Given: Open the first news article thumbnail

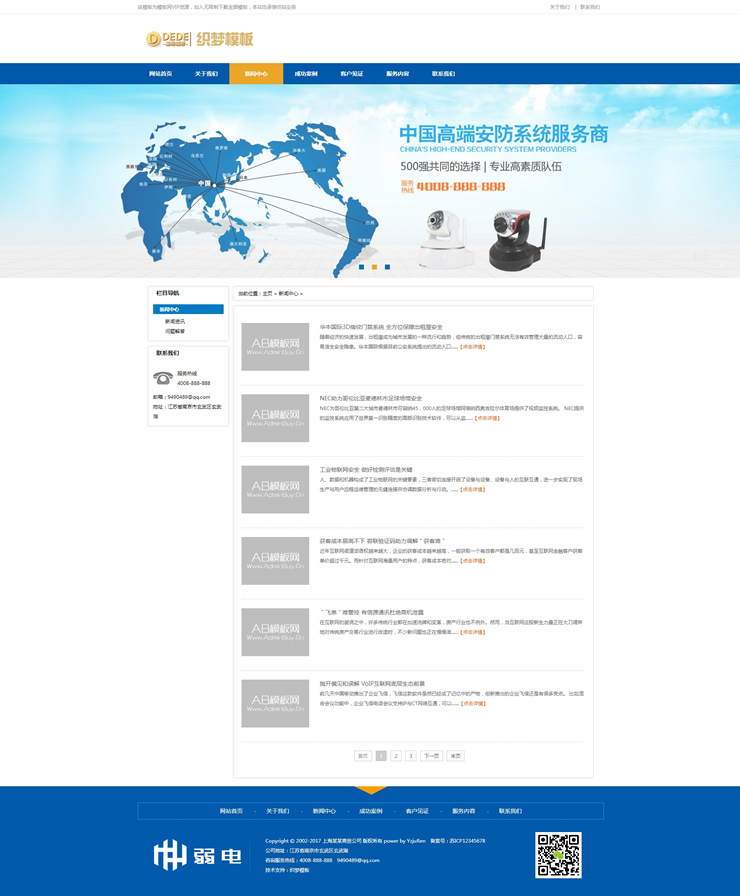Looking at the screenshot, I should [x=275, y=347].
